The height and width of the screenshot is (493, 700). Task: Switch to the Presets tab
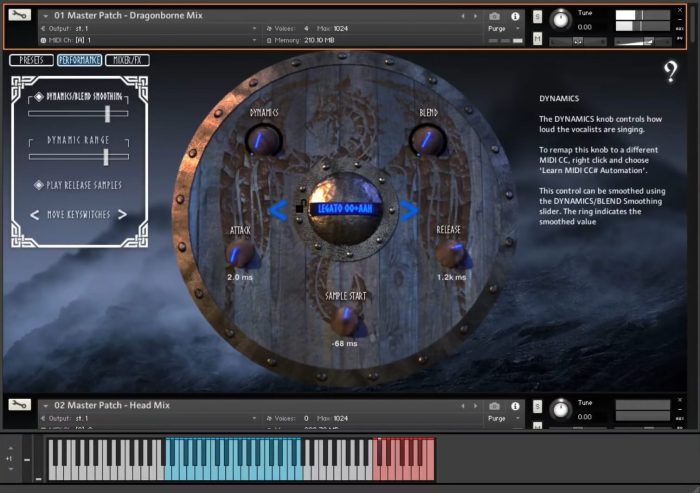pyautogui.click(x=31, y=60)
